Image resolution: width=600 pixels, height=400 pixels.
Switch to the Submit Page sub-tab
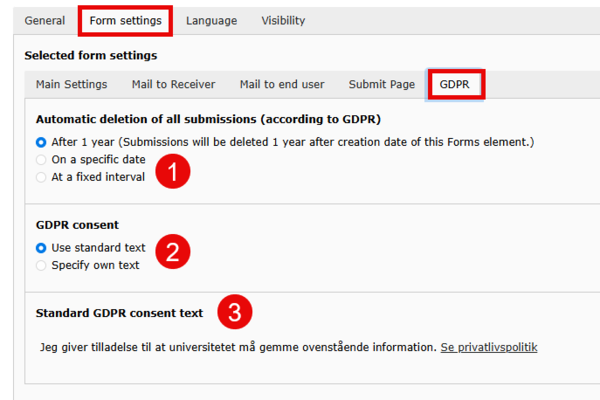coord(382,84)
